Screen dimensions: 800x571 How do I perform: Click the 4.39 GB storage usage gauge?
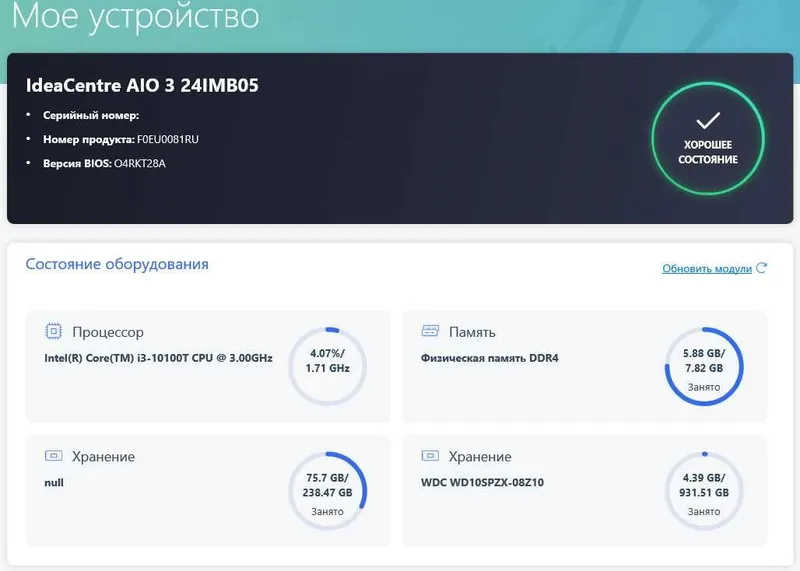(704, 491)
